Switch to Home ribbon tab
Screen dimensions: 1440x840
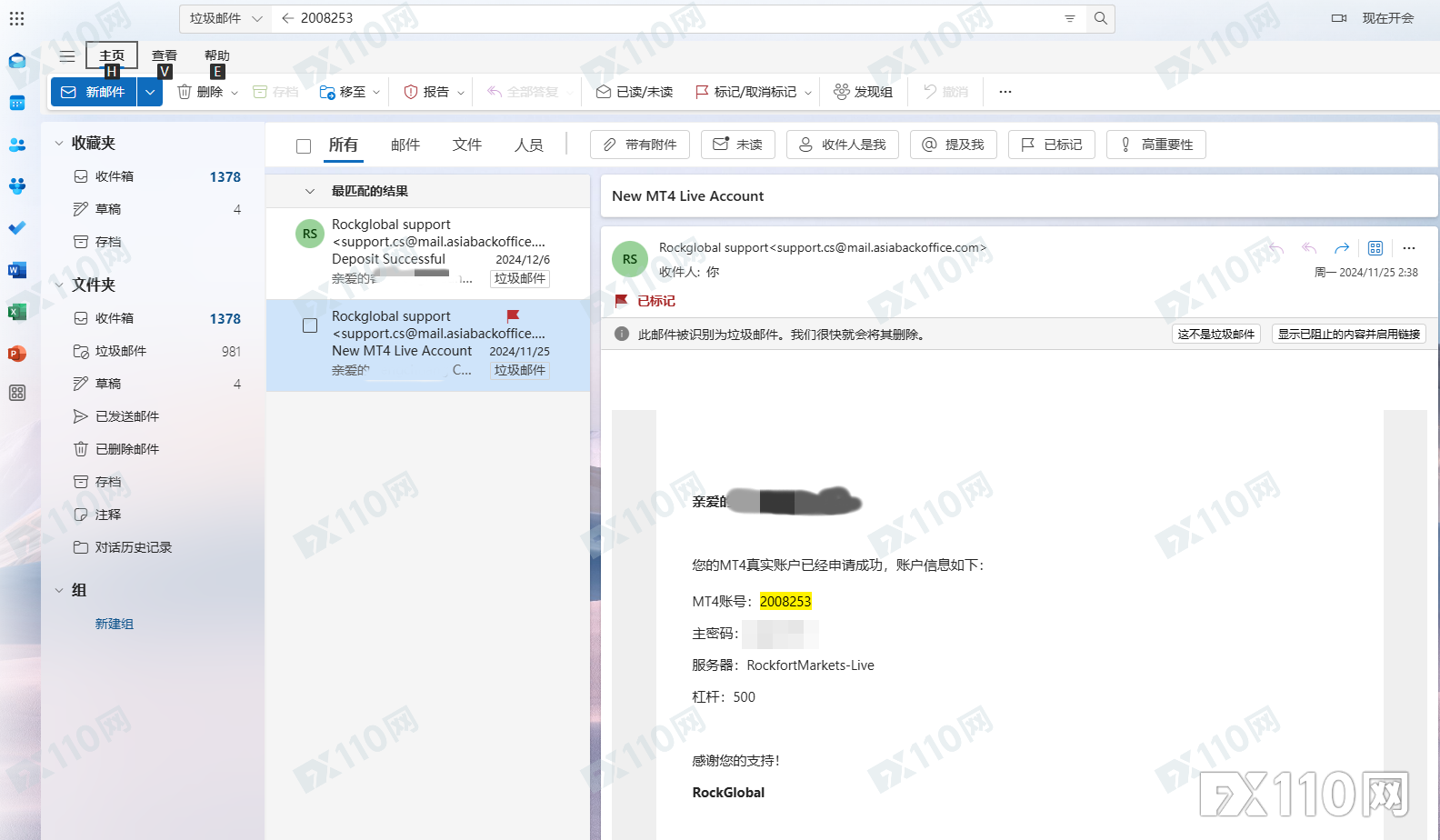point(112,55)
